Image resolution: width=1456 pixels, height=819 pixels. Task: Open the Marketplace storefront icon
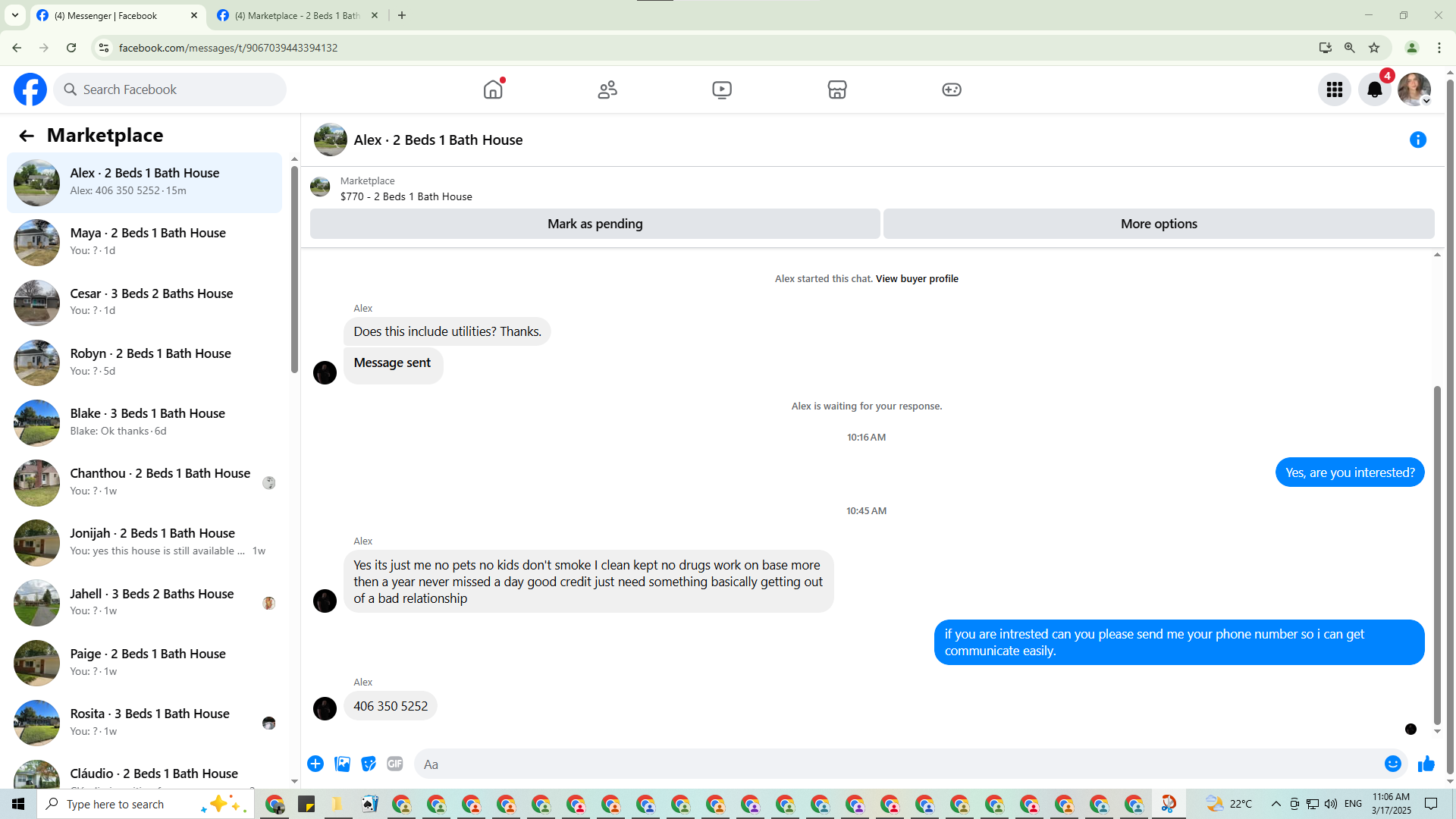tap(837, 89)
